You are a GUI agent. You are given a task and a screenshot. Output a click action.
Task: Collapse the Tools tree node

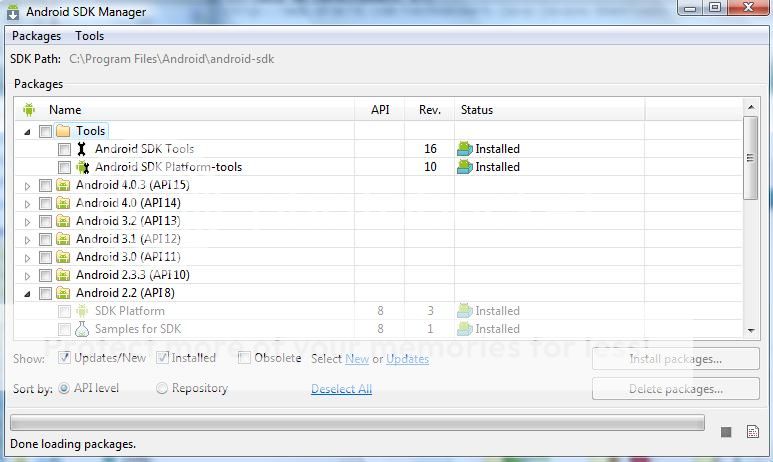coord(28,131)
